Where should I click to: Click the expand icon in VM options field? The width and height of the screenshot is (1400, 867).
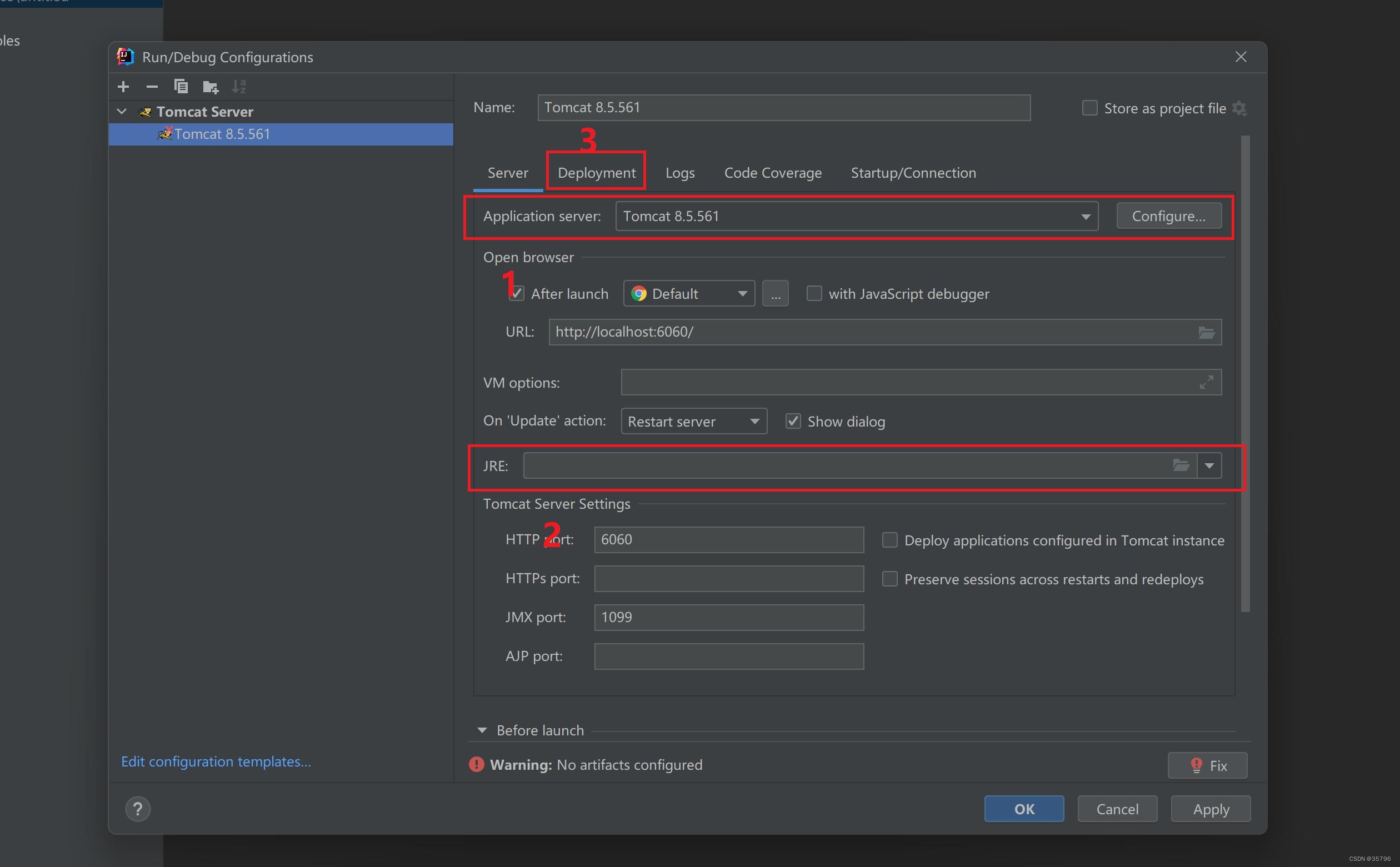coord(1206,383)
